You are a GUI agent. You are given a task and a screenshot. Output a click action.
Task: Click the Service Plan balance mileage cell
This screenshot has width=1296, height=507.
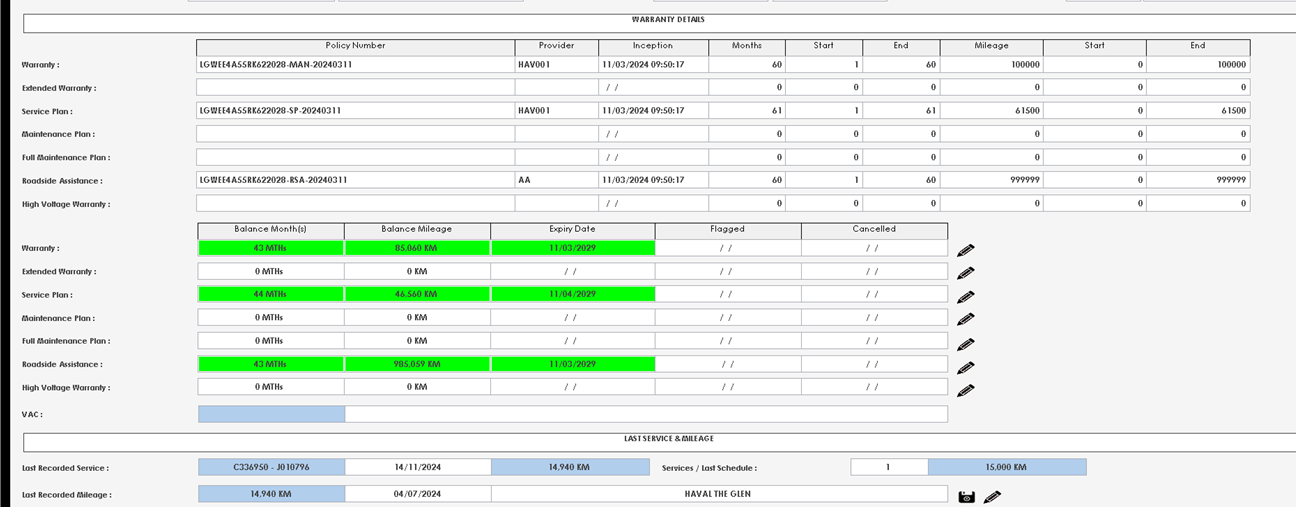click(417, 295)
